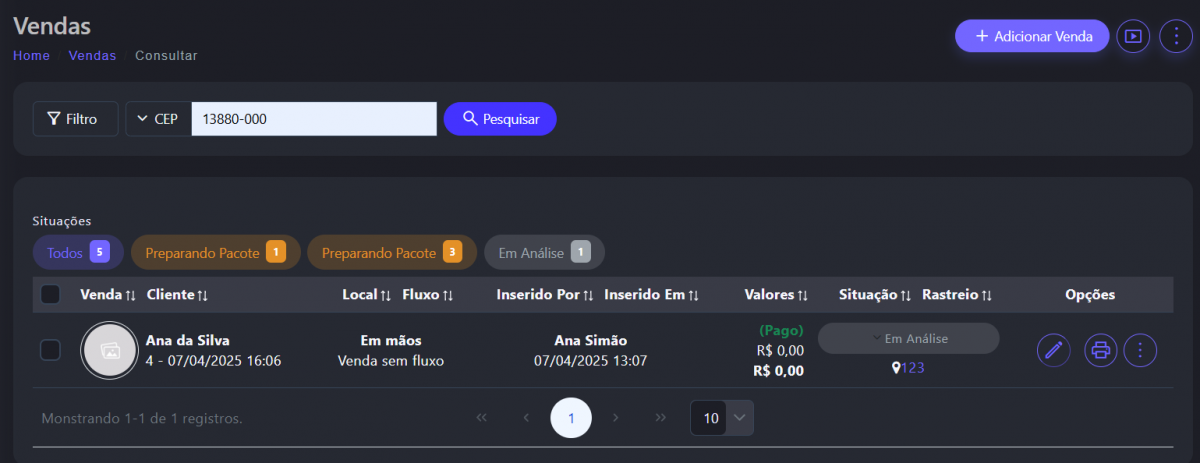Open the page size dropdown showing 10
Viewport: 1200px width, 463px height.
(722, 418)
